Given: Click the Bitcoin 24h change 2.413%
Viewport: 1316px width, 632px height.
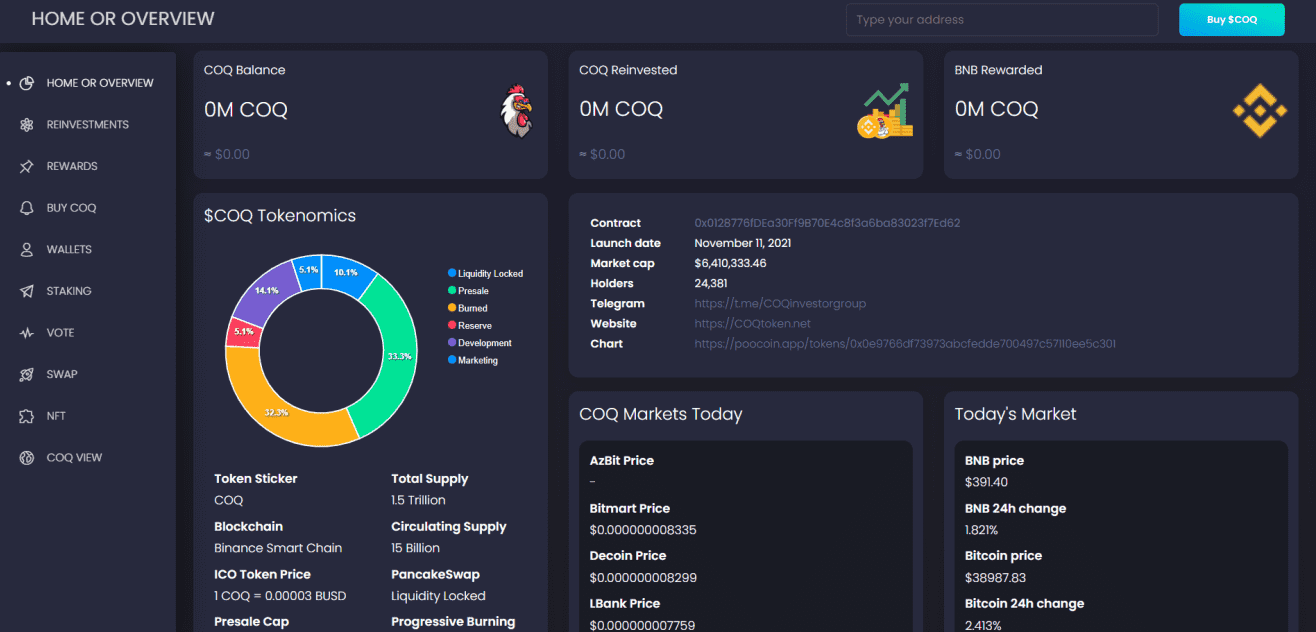Looking at the screenshot, I should pyautogui.click(x=982, y=625).
